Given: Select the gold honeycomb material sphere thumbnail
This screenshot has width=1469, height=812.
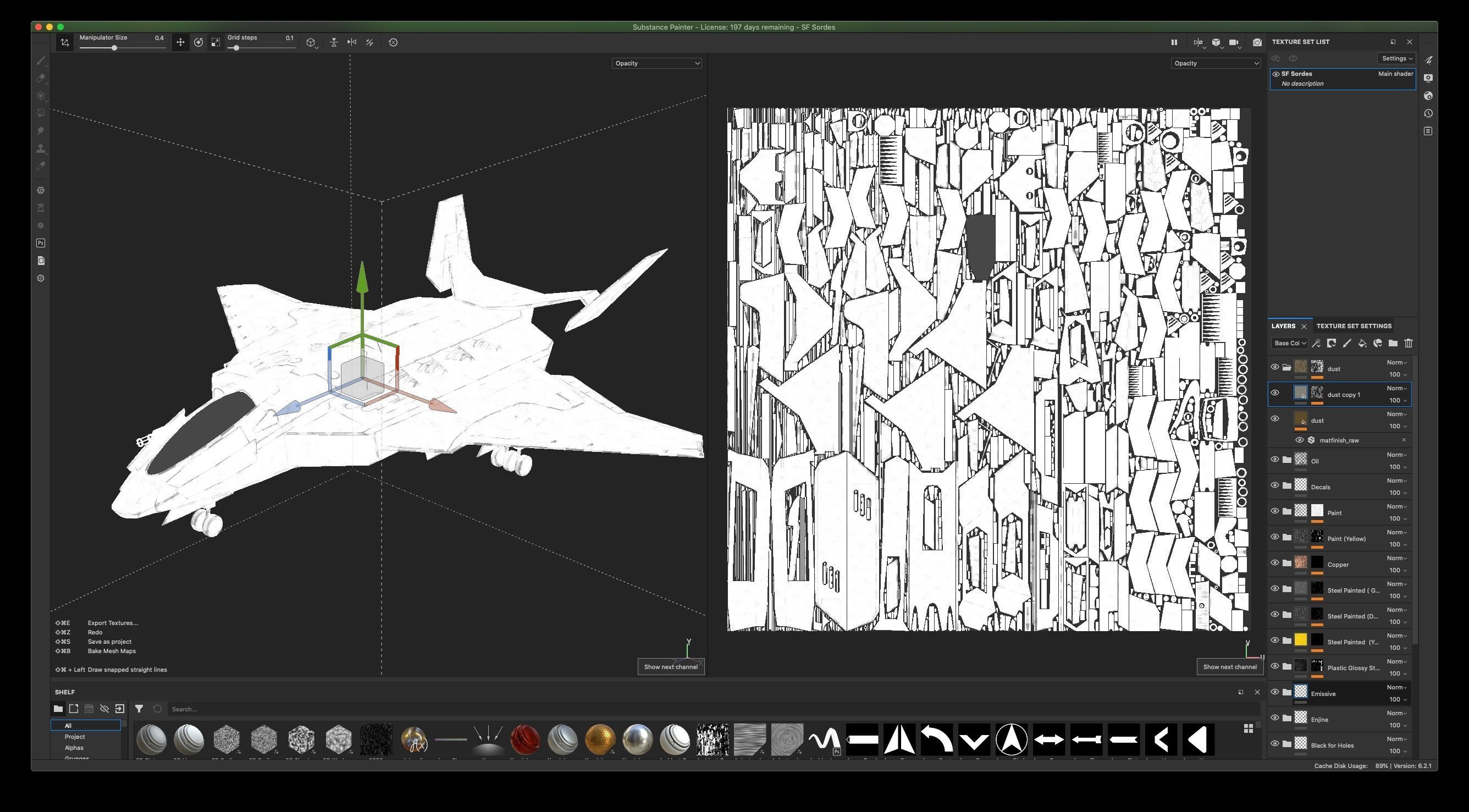Looking at the screenshot, I should click(600, 739).
